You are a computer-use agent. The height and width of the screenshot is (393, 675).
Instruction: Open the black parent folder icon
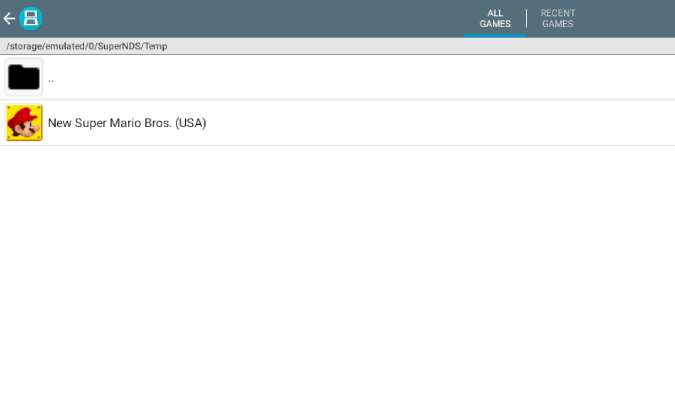pos(24,77)
